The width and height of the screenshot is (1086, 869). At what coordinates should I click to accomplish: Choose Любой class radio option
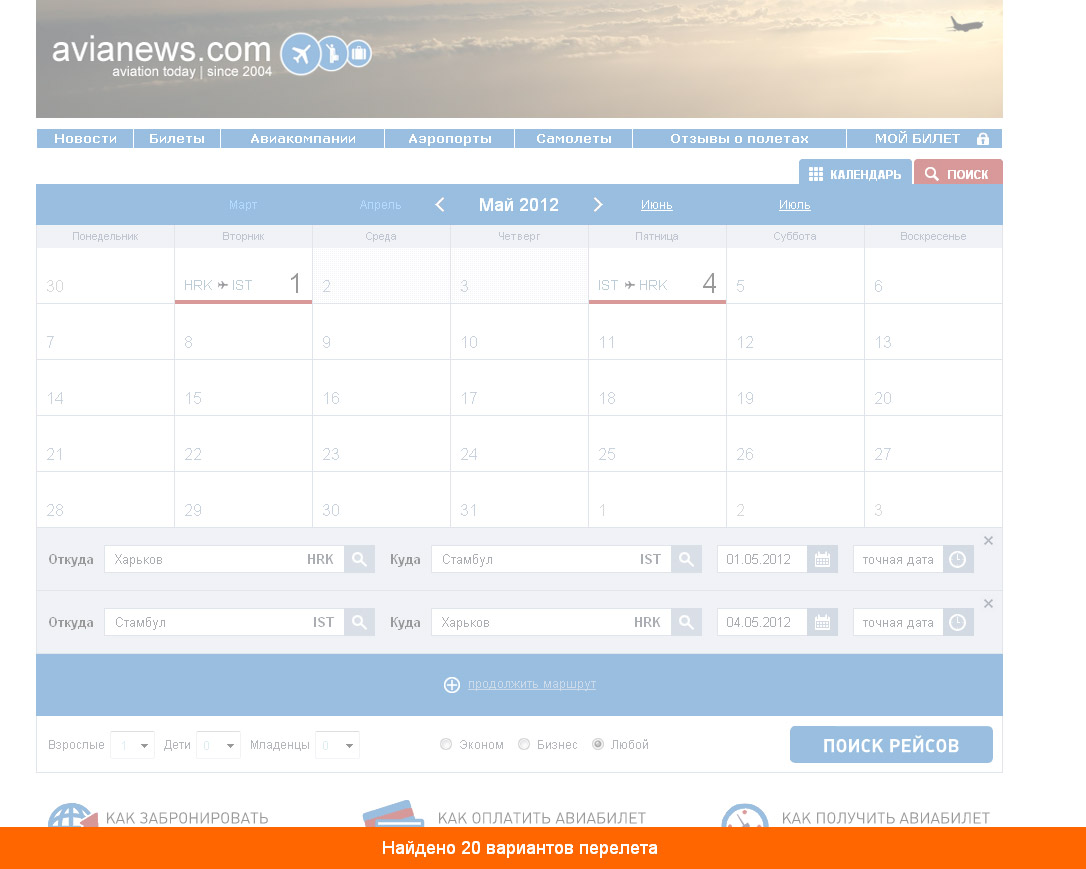[x=598, y=744]
